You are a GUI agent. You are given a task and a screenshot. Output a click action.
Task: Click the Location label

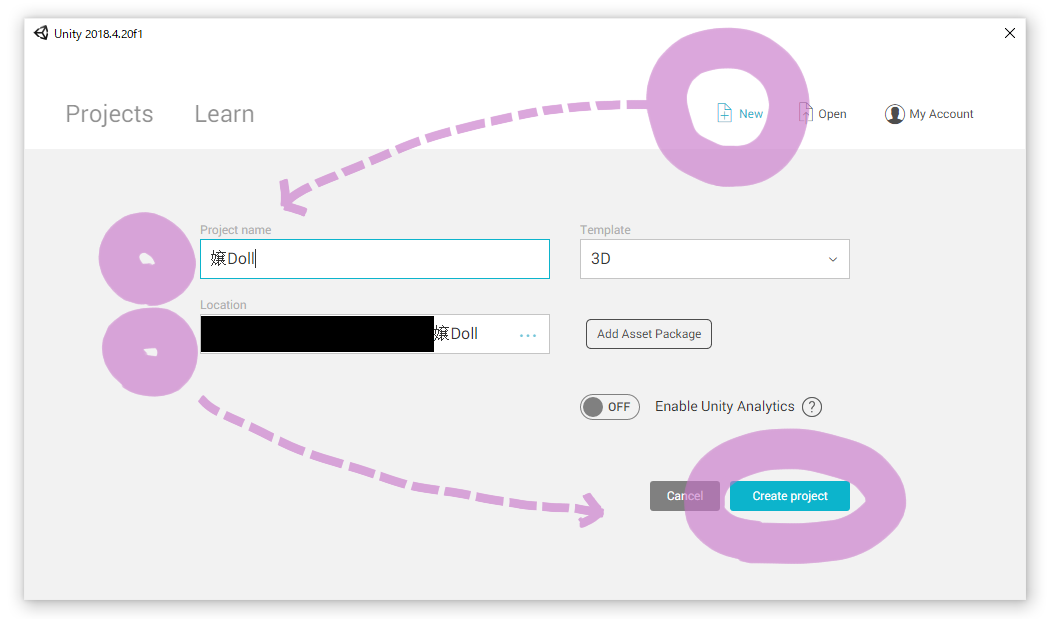pos(223,304)
